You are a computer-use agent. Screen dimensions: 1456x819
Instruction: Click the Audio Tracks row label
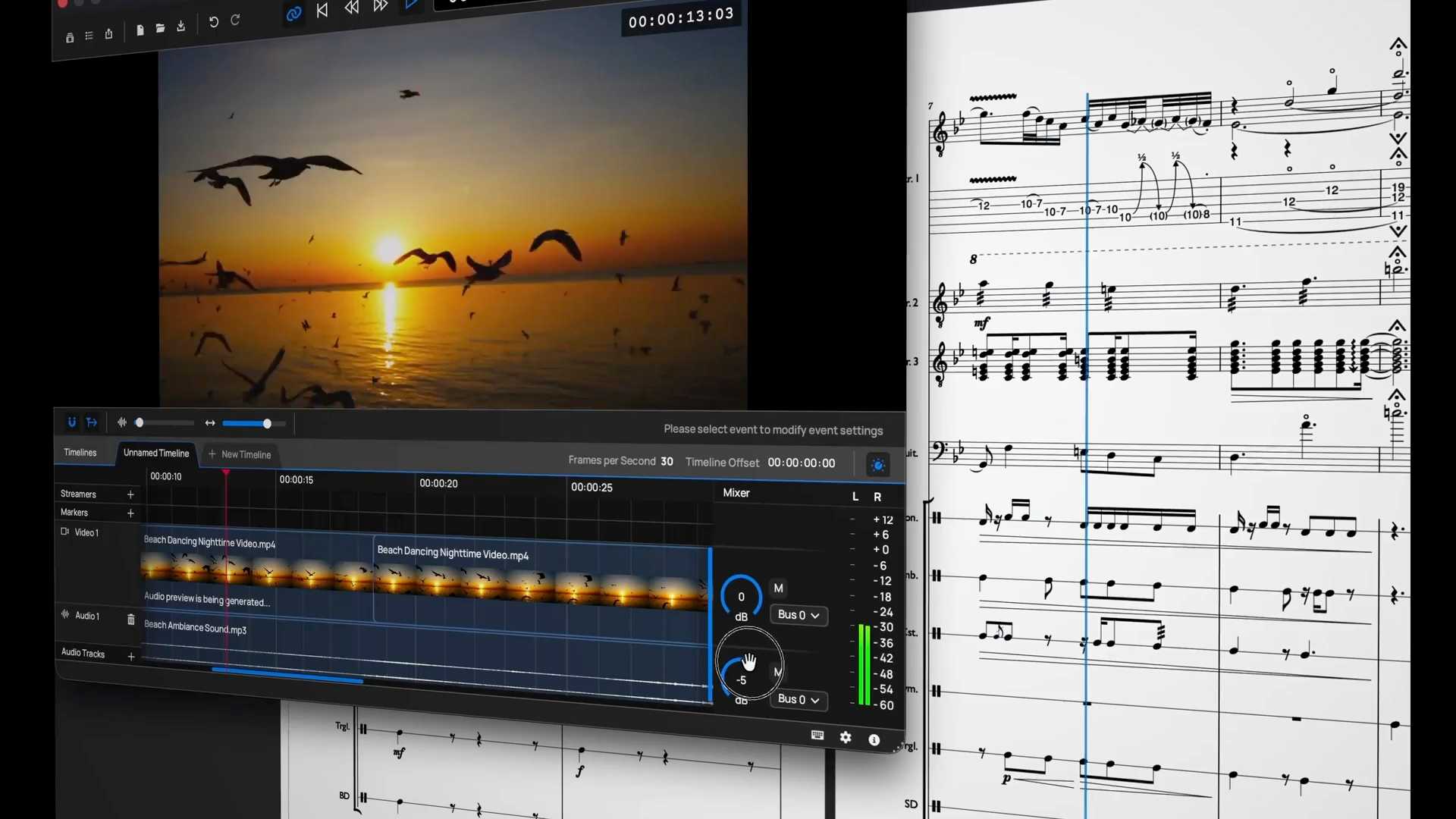pyautogui.click(x=83, y=653)
